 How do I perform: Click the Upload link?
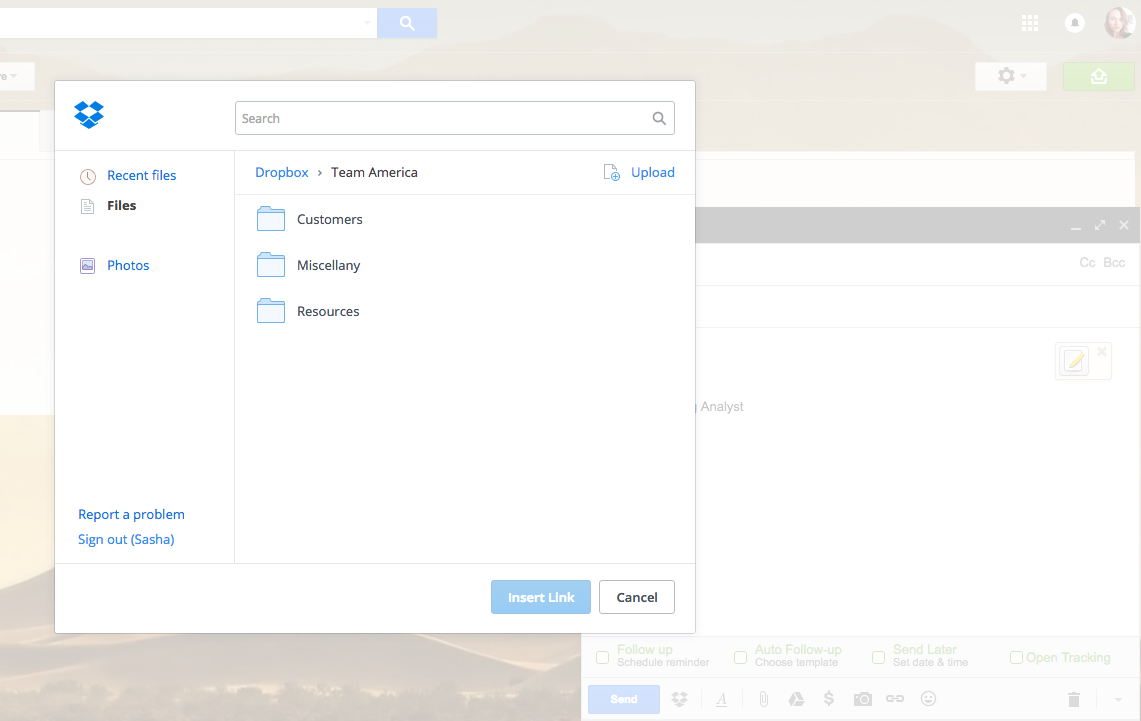[653, 172]
